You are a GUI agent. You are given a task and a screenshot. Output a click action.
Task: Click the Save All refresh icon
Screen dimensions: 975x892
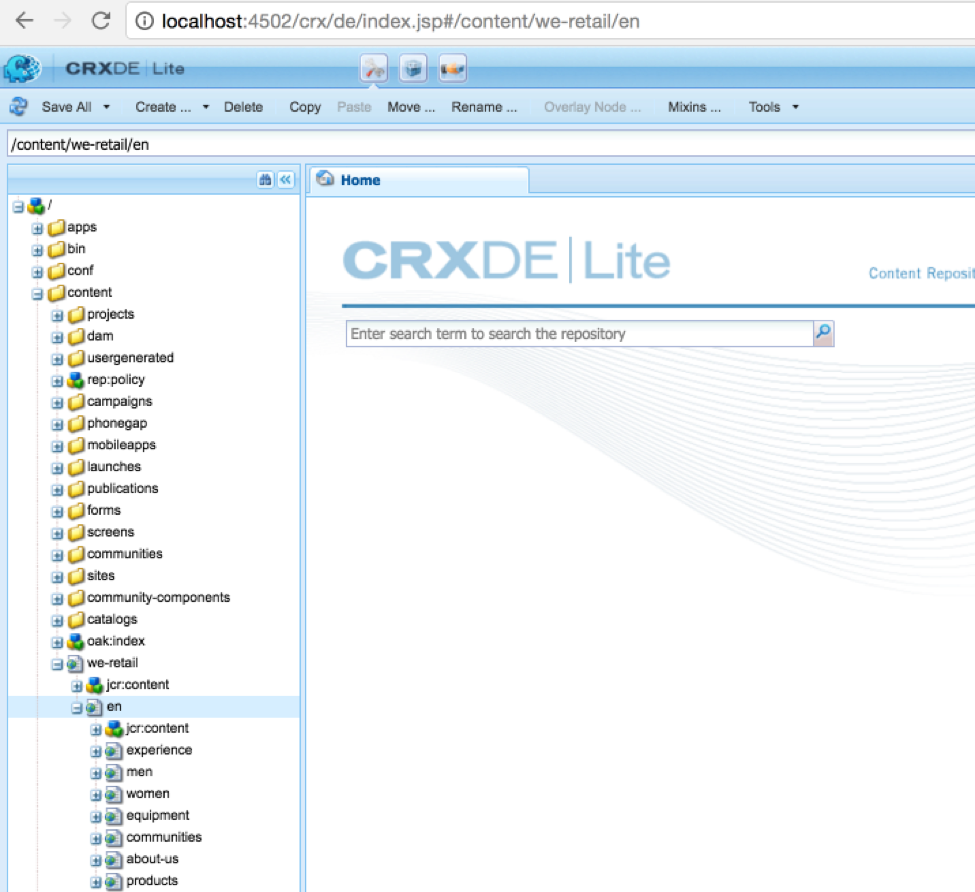tap(18, 107)
